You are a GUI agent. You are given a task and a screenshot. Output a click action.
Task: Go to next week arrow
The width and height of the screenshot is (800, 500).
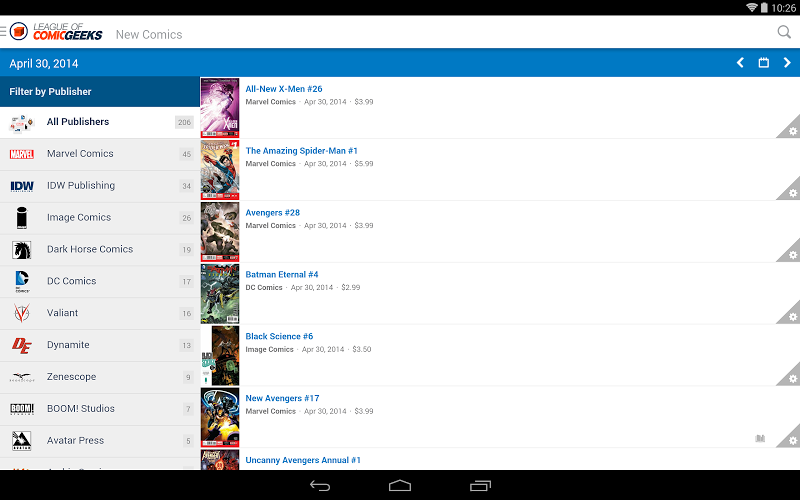(787, 63)
